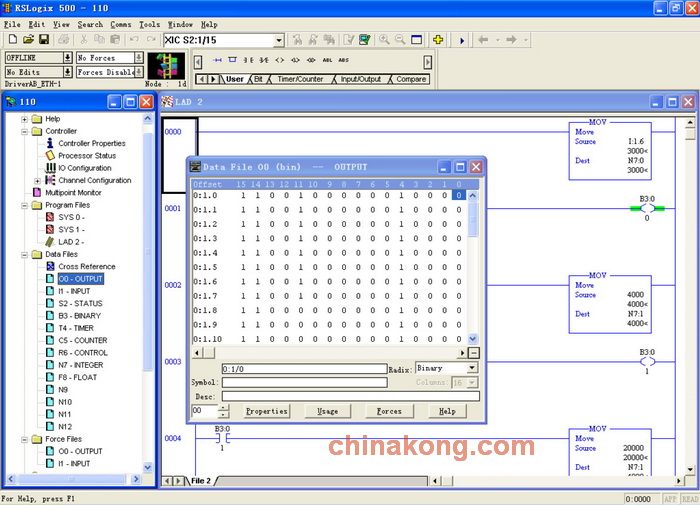
Task: Open a project with the folder icon
Action: pos(28,40)
